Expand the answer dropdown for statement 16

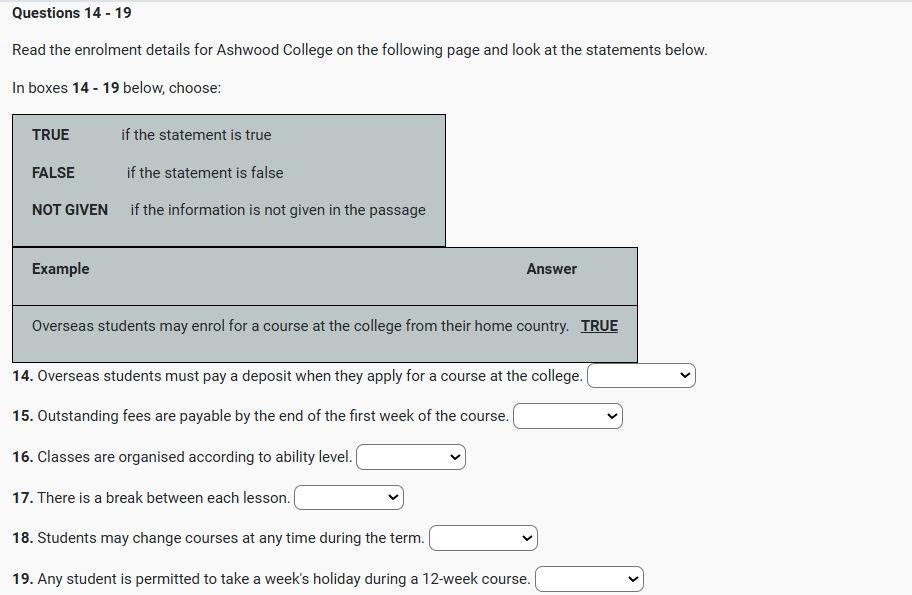[x=410, y=457]
